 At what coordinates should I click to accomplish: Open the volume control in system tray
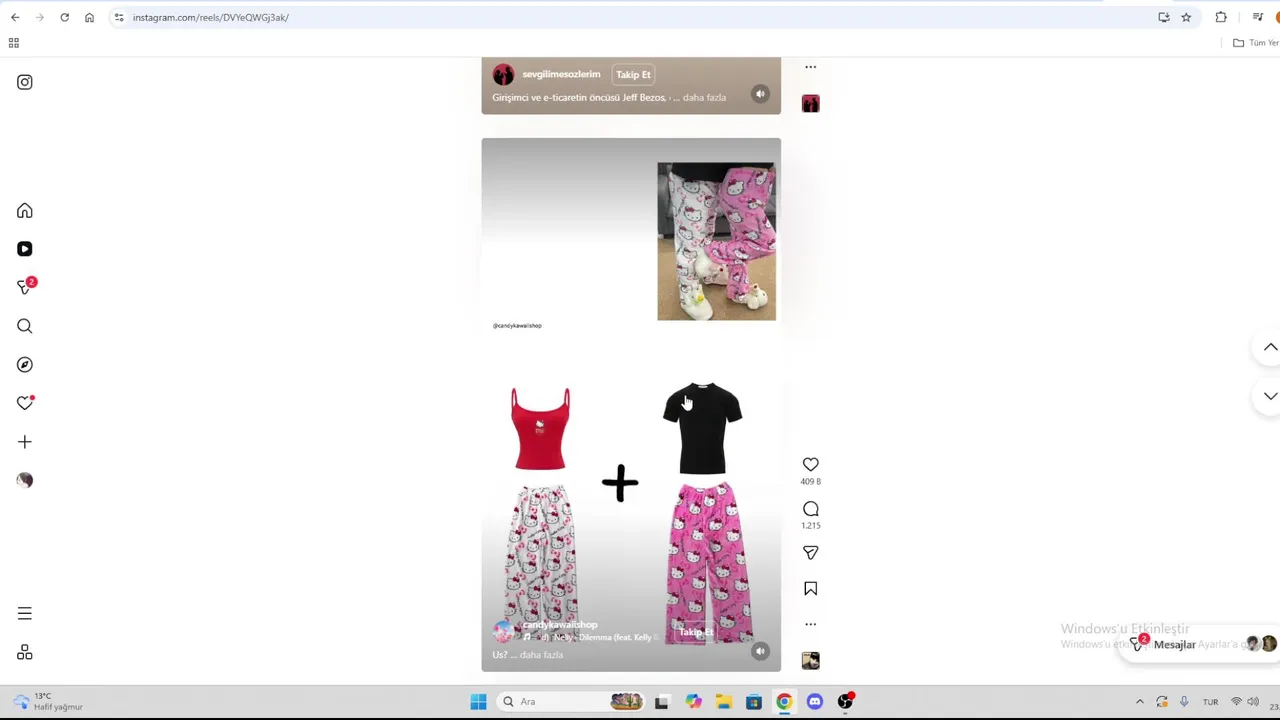point(1253,702)
